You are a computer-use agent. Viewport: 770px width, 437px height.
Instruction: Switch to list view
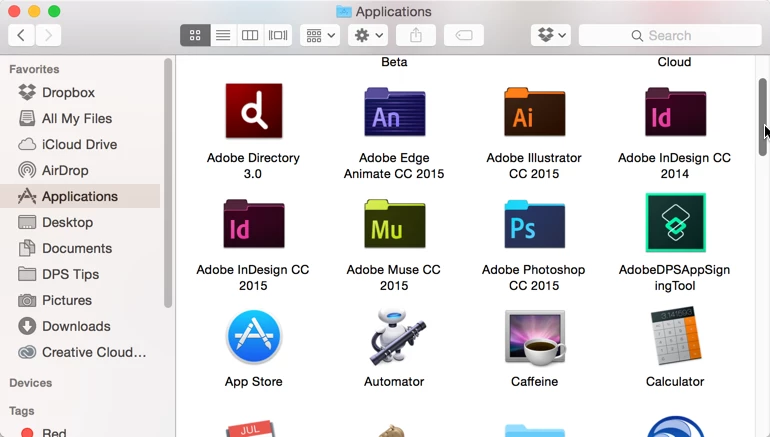tap(223, 35)
